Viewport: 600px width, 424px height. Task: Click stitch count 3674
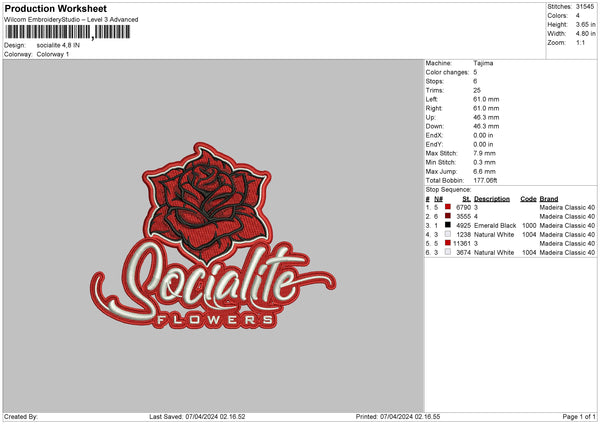(x=463, y=253)
